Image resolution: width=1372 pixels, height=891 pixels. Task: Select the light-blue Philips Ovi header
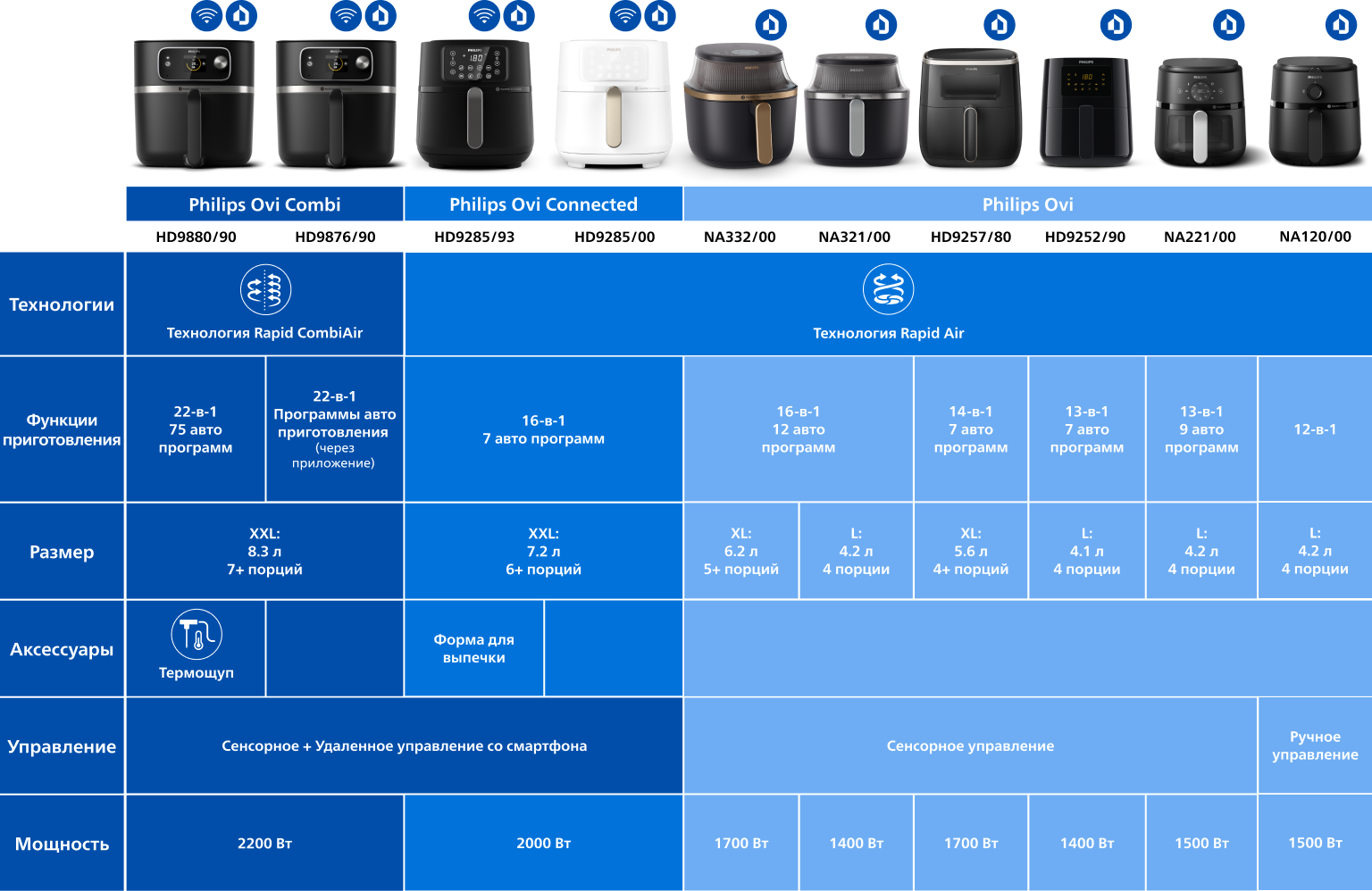click(1027, 204)
